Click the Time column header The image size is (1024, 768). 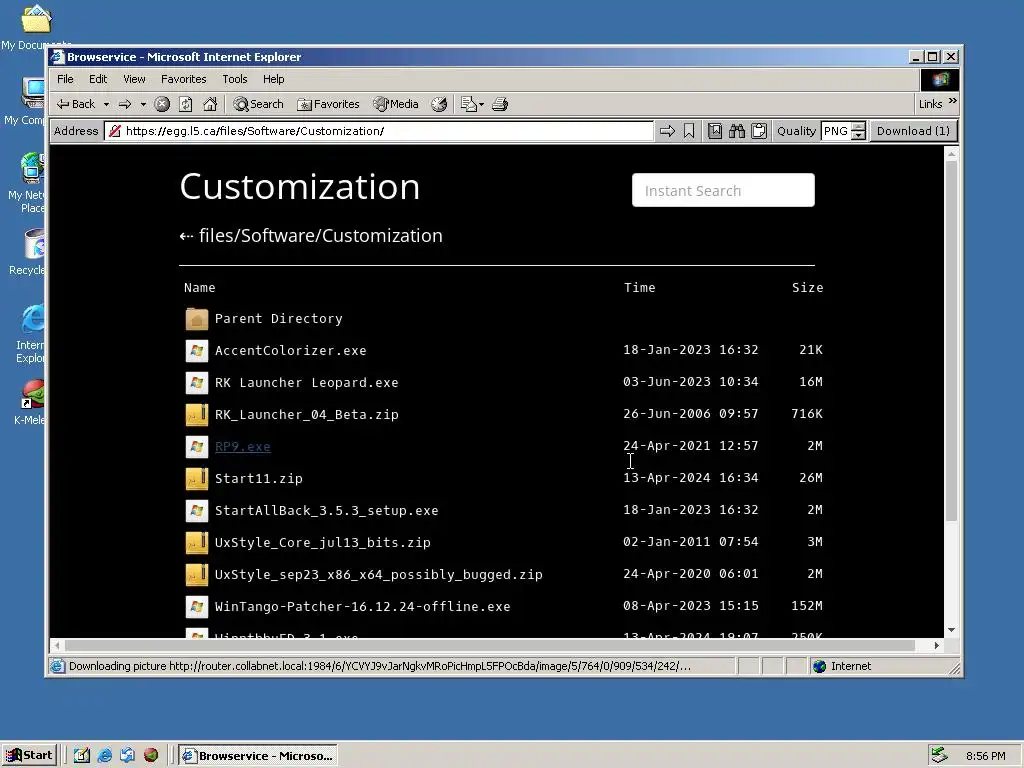[x=639, y=287]
